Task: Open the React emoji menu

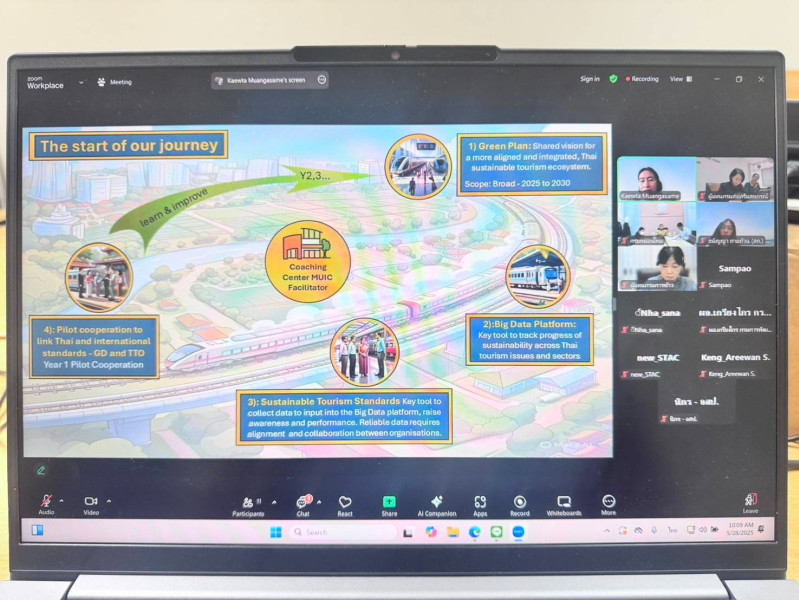Action: coord(345,503)
